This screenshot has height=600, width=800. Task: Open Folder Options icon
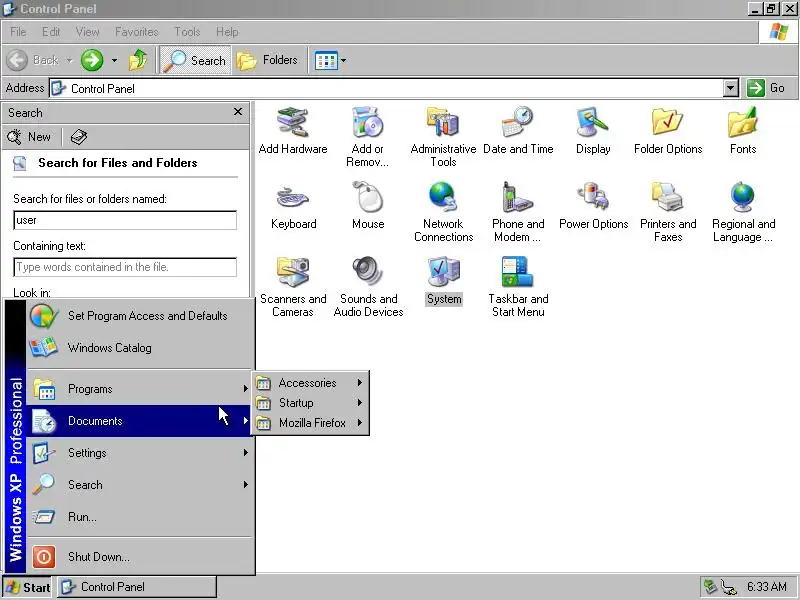(x=668, y=131)
